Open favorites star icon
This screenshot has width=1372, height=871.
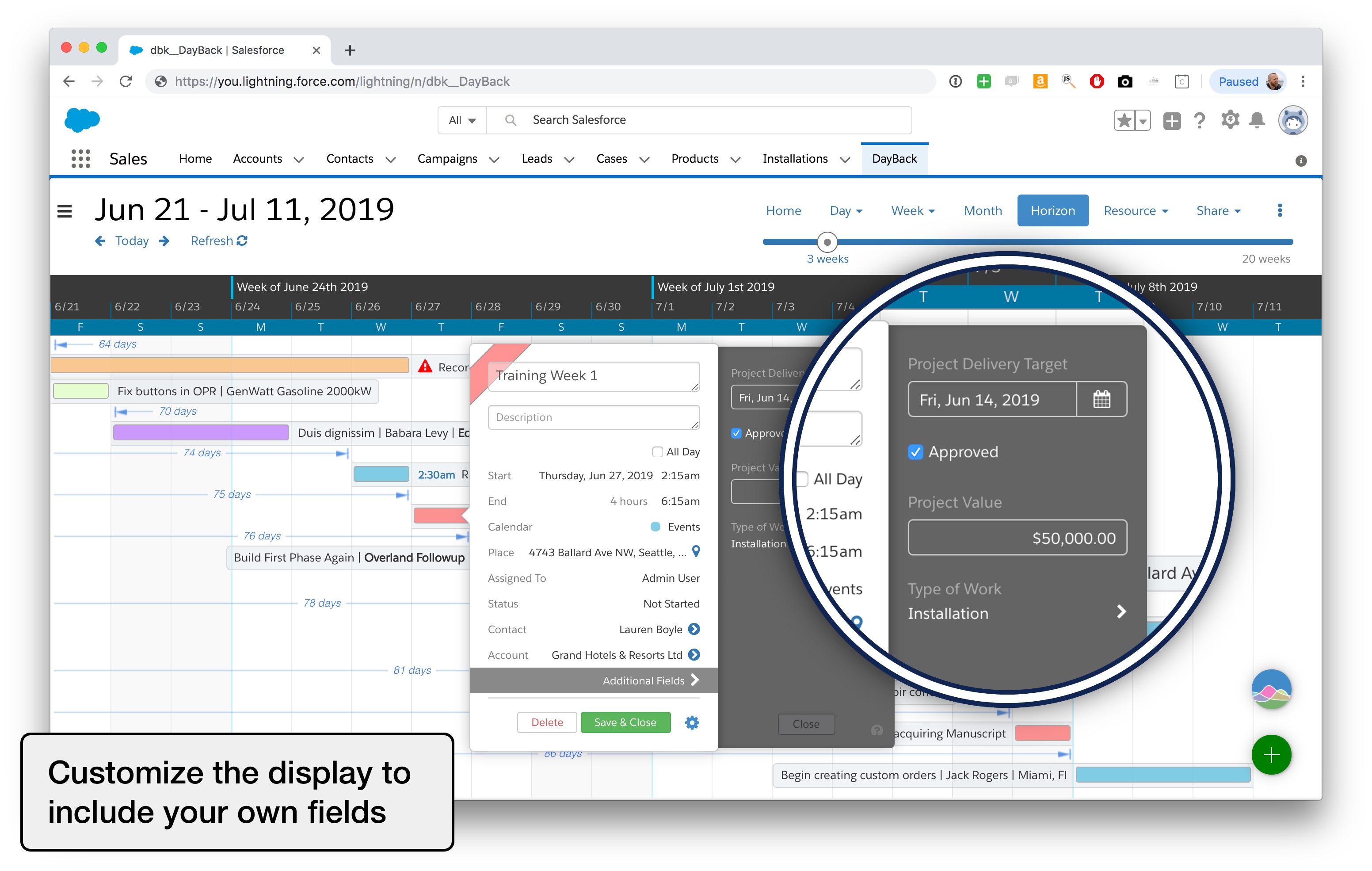point(1124,120)
